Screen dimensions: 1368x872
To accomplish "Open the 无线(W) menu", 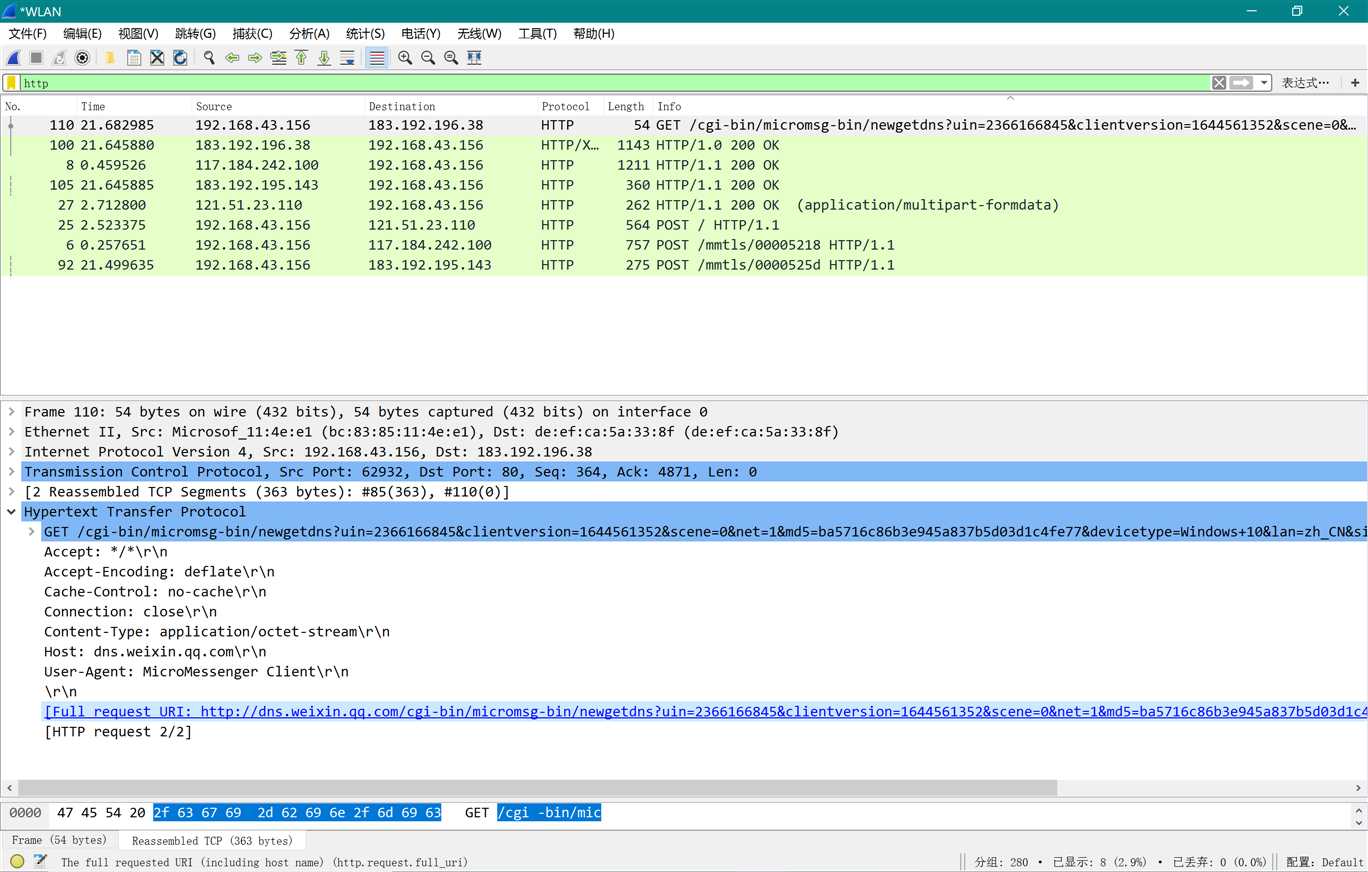I will pyautogui.click(x=480, y=34).
